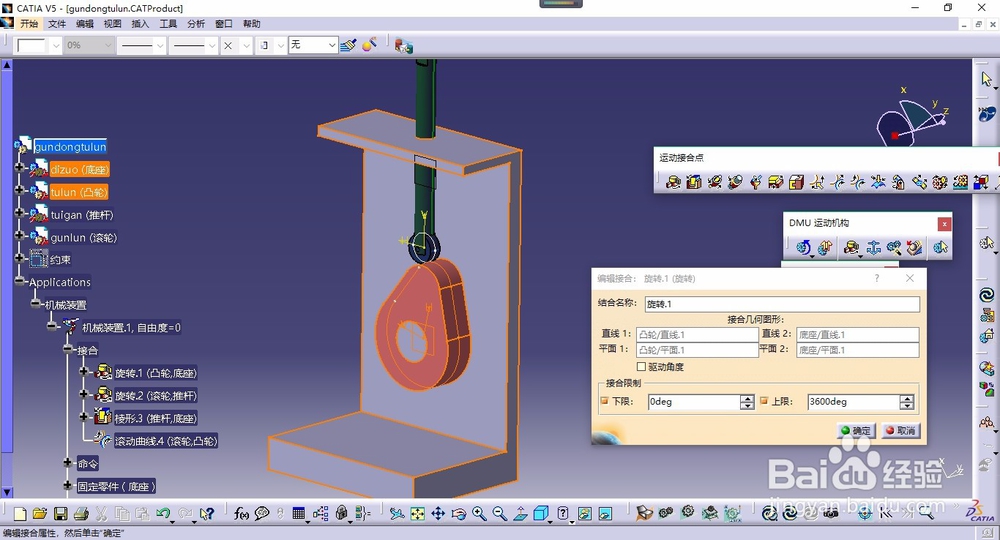Open the 视图 menu
Screen dimensions: 1000x540
pos(112,24)
